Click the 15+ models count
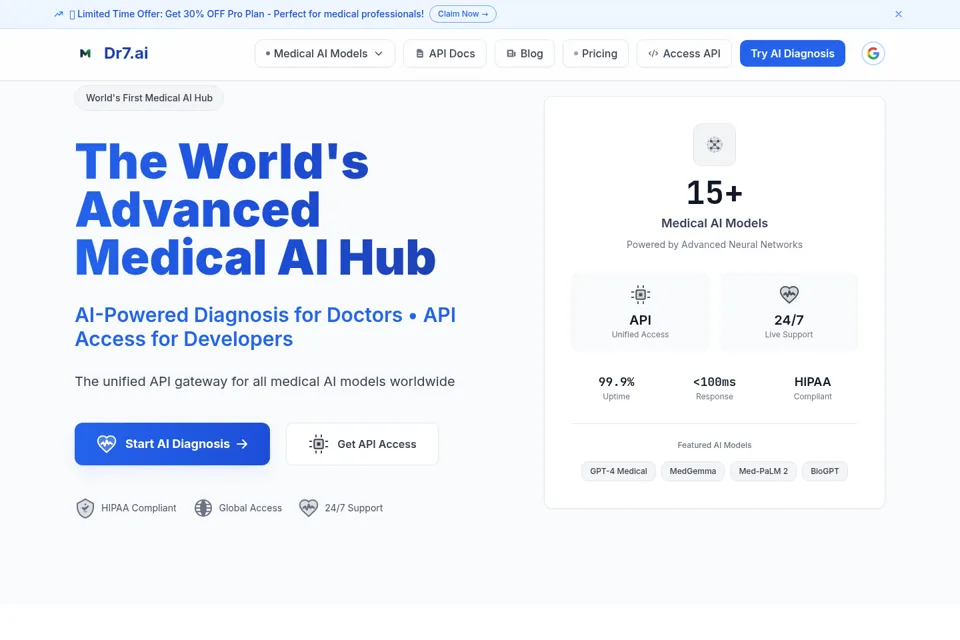960x640 pixels. [714, 192]
